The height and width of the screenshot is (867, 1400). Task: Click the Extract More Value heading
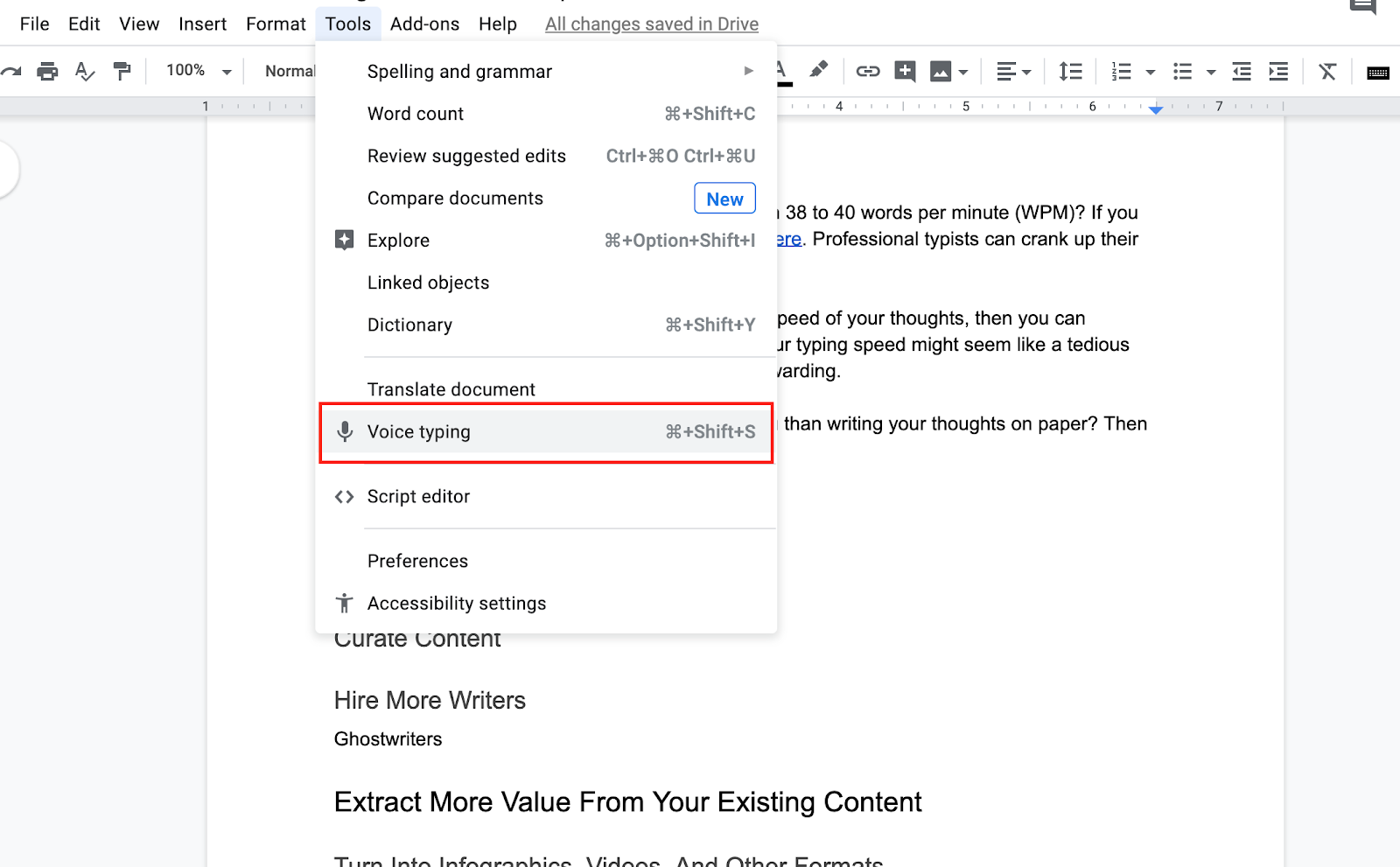click(627, 802)
